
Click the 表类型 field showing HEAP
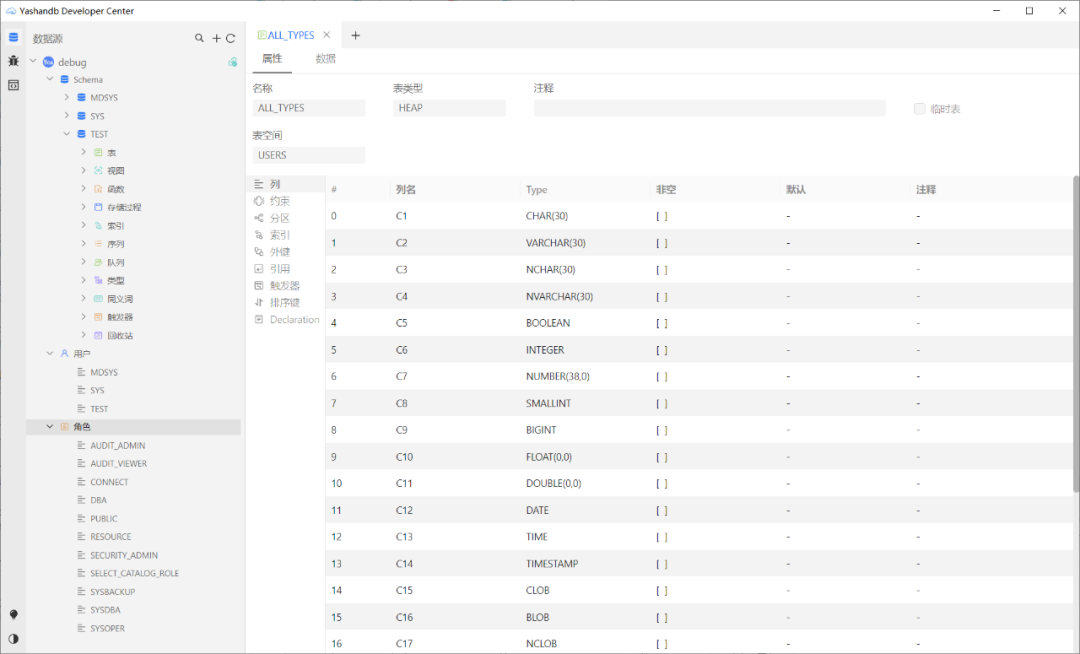click(449, 107)
